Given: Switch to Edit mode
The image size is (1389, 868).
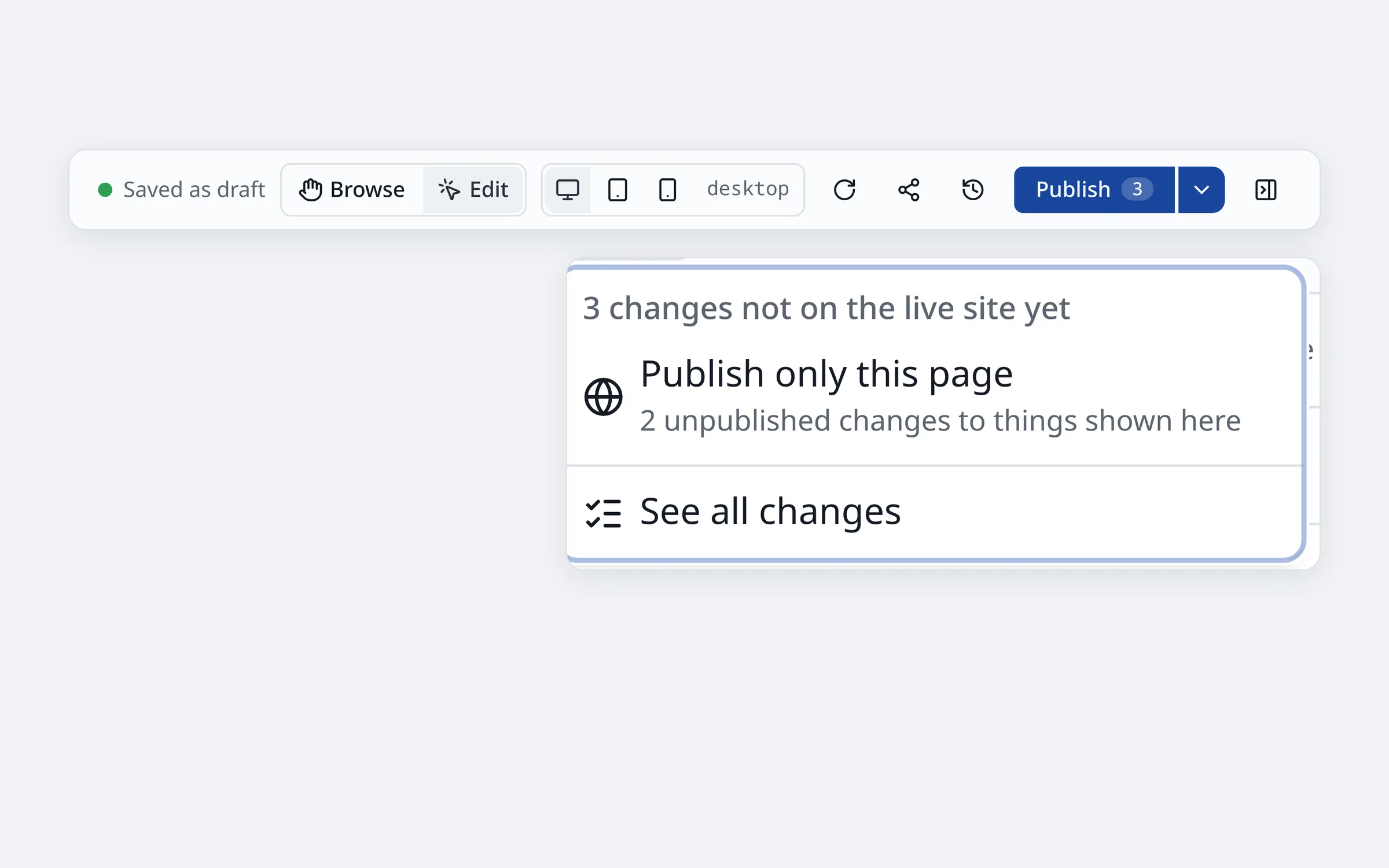Looking at the screenshot, I should click(x=473, y=190).
